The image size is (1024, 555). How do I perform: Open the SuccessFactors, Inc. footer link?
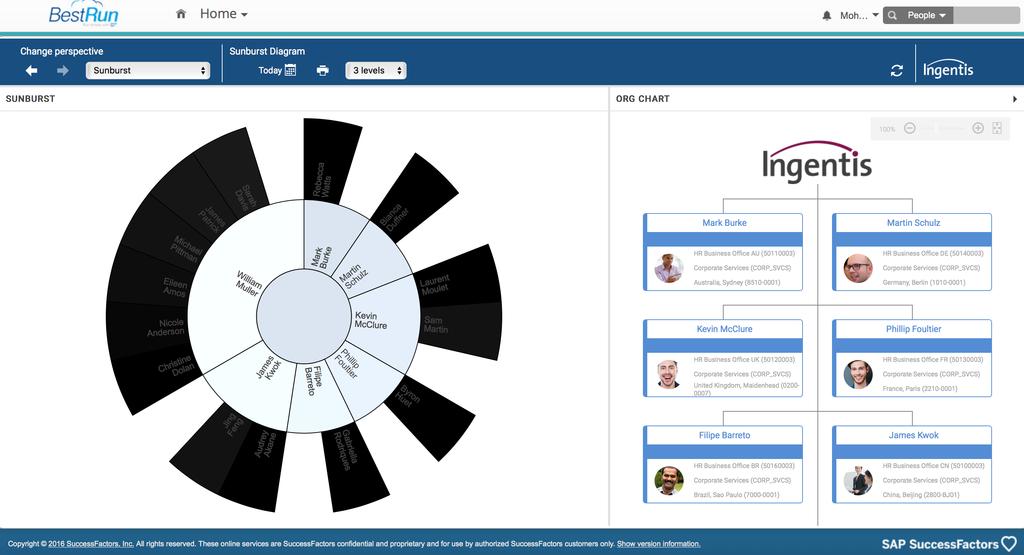click(91, 543)
